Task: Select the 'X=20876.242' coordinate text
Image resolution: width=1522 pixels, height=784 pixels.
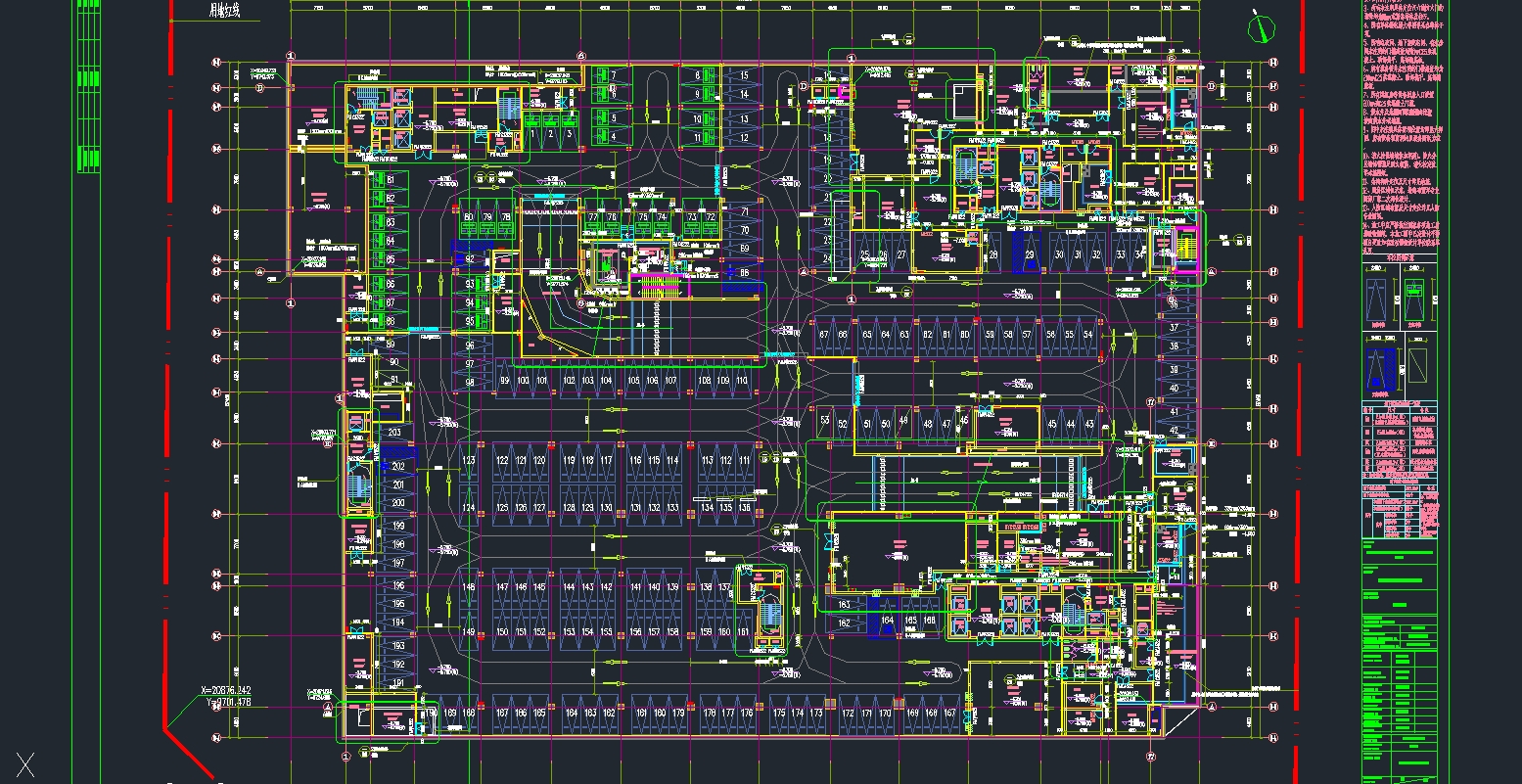Action: click(225, 690)
